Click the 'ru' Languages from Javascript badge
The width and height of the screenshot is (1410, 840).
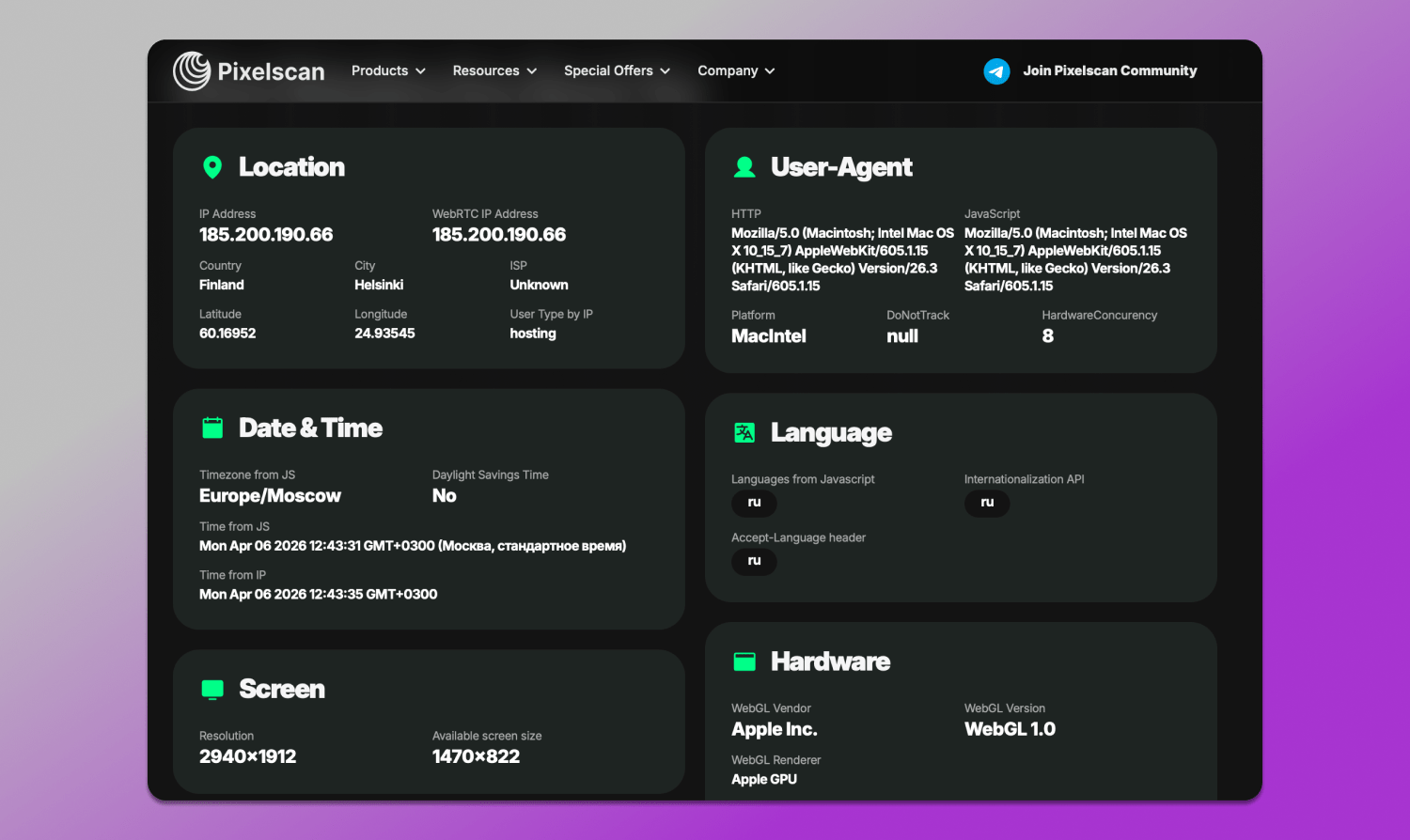[x=754, y=503]
